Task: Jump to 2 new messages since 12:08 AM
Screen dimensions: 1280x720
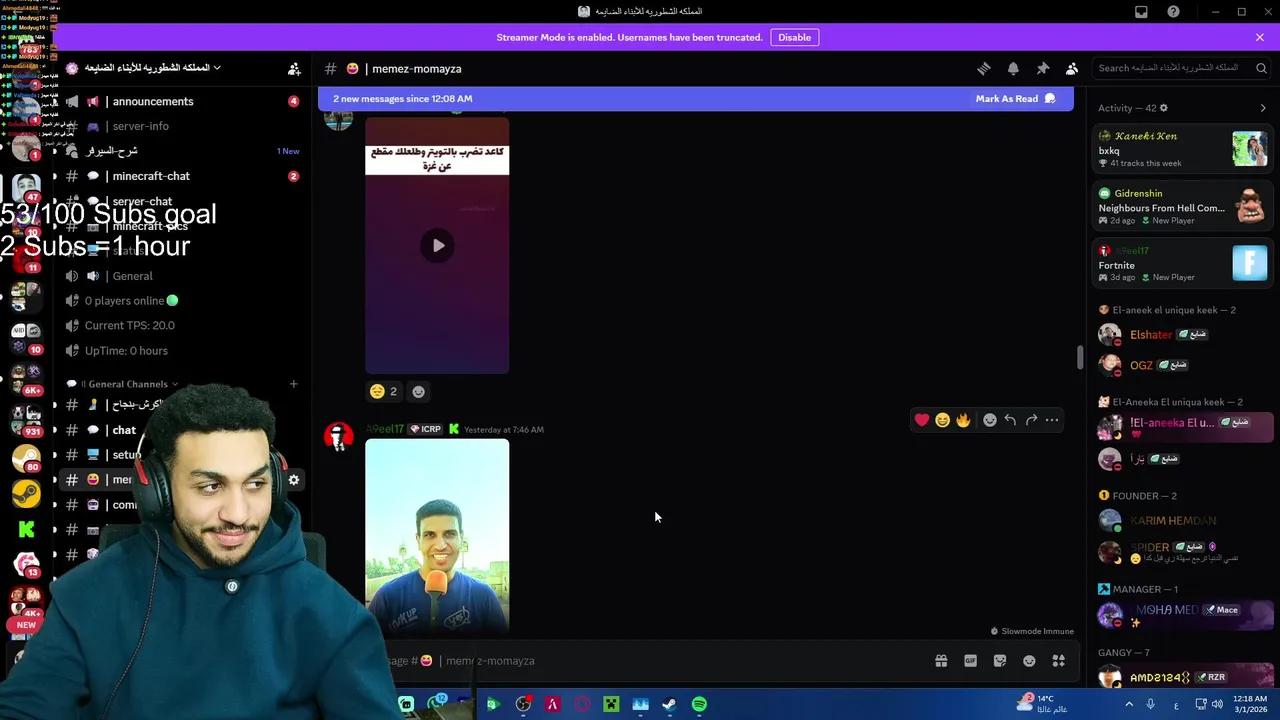Action: (x=402, y=98)
